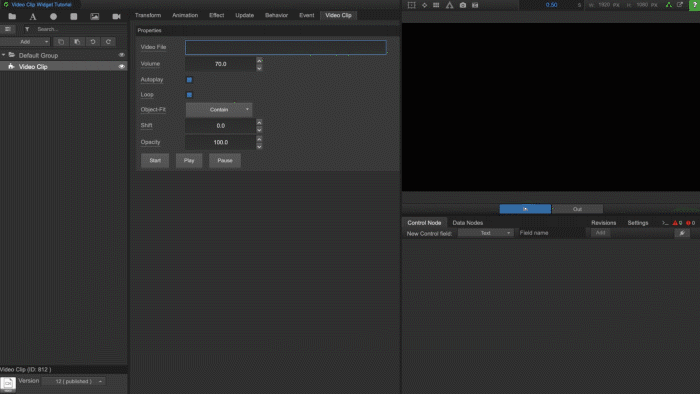Open the Data Nodes tab
This screenshot has width=700, height=394.
click(x=467, y=223)
